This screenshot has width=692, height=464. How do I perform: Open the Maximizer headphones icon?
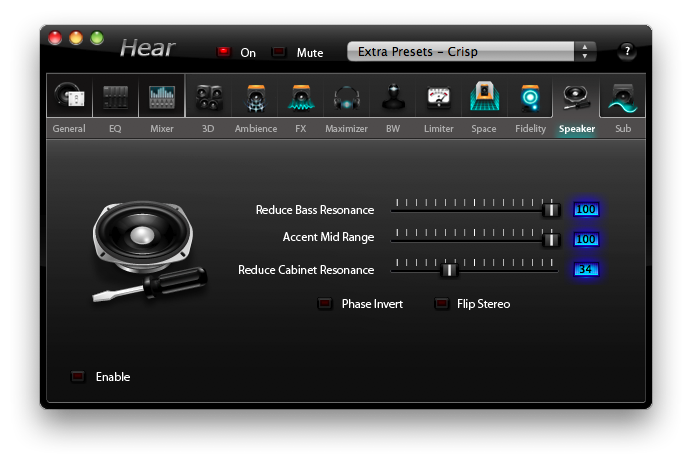[x=347, y=98]
